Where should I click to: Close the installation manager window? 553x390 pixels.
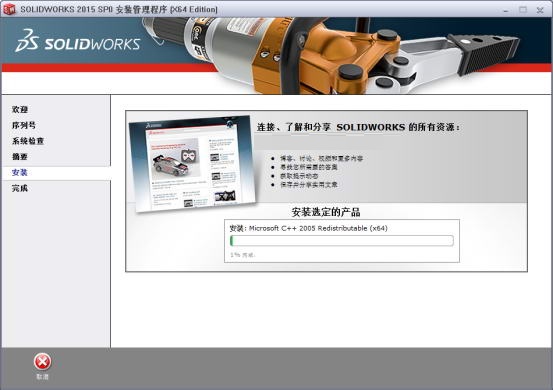540,10
